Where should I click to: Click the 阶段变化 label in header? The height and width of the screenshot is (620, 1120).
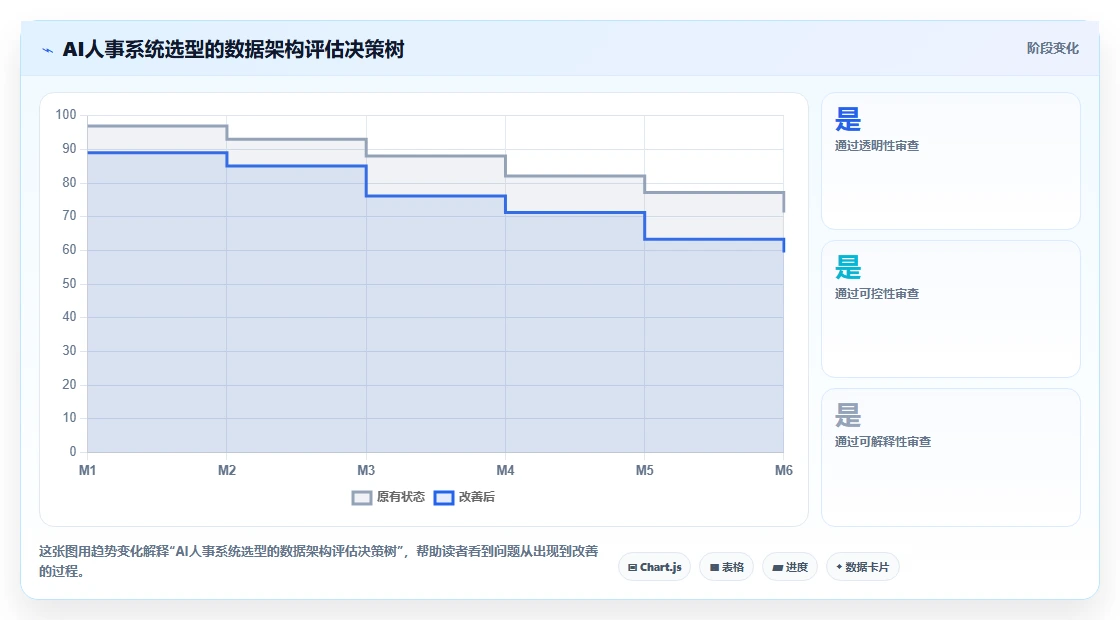tap(1053, 49)
